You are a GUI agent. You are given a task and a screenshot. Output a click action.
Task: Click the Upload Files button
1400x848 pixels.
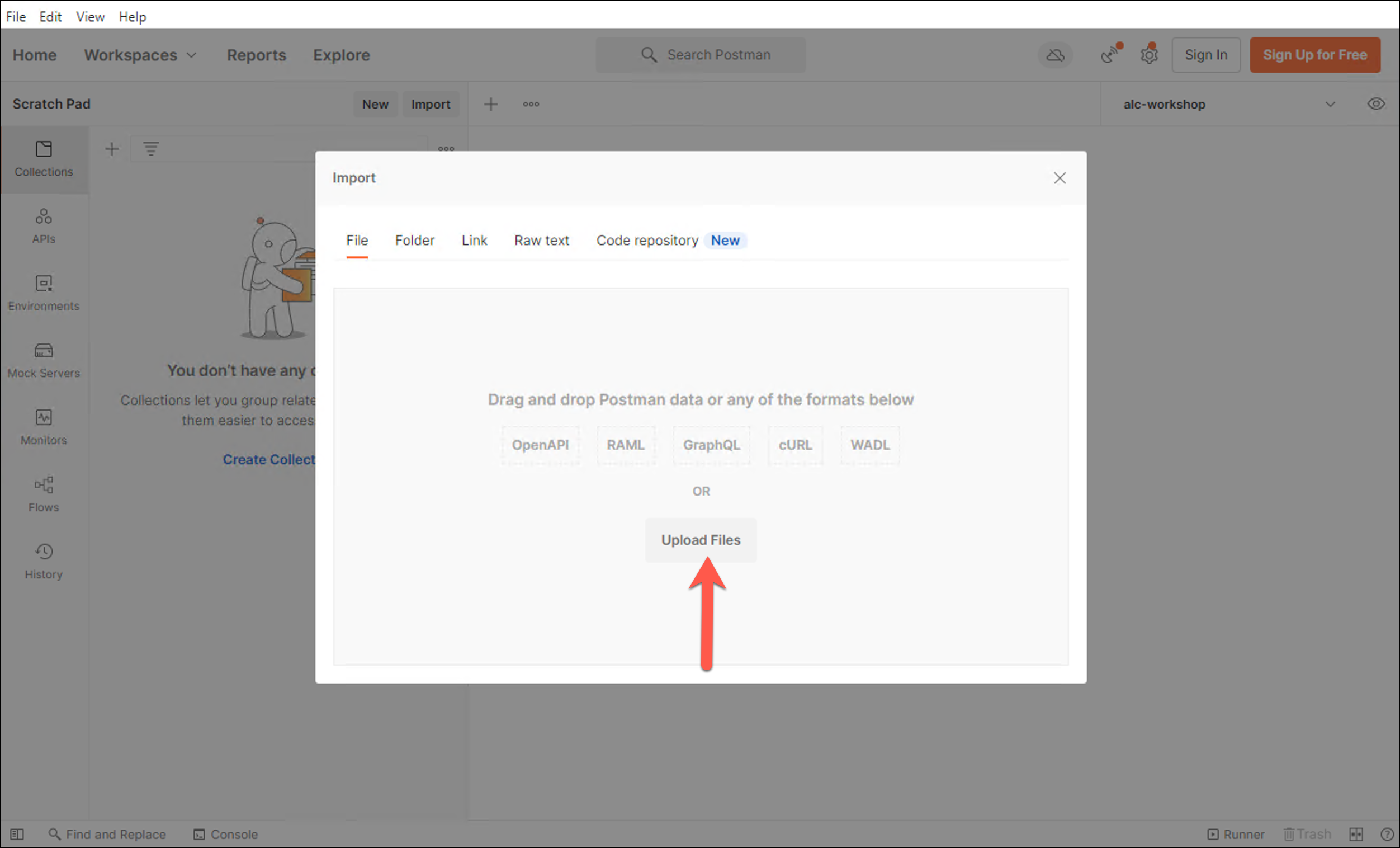tap(700, 539)
